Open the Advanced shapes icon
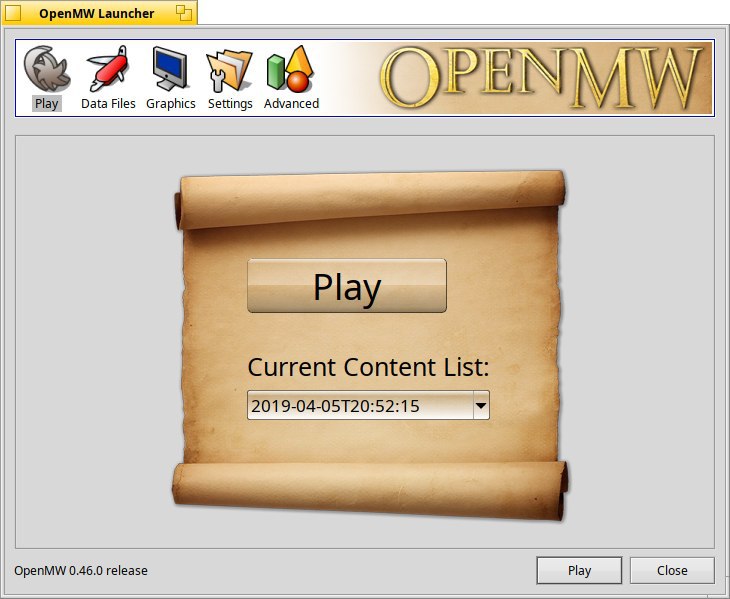730x599 pixels. 291,69
